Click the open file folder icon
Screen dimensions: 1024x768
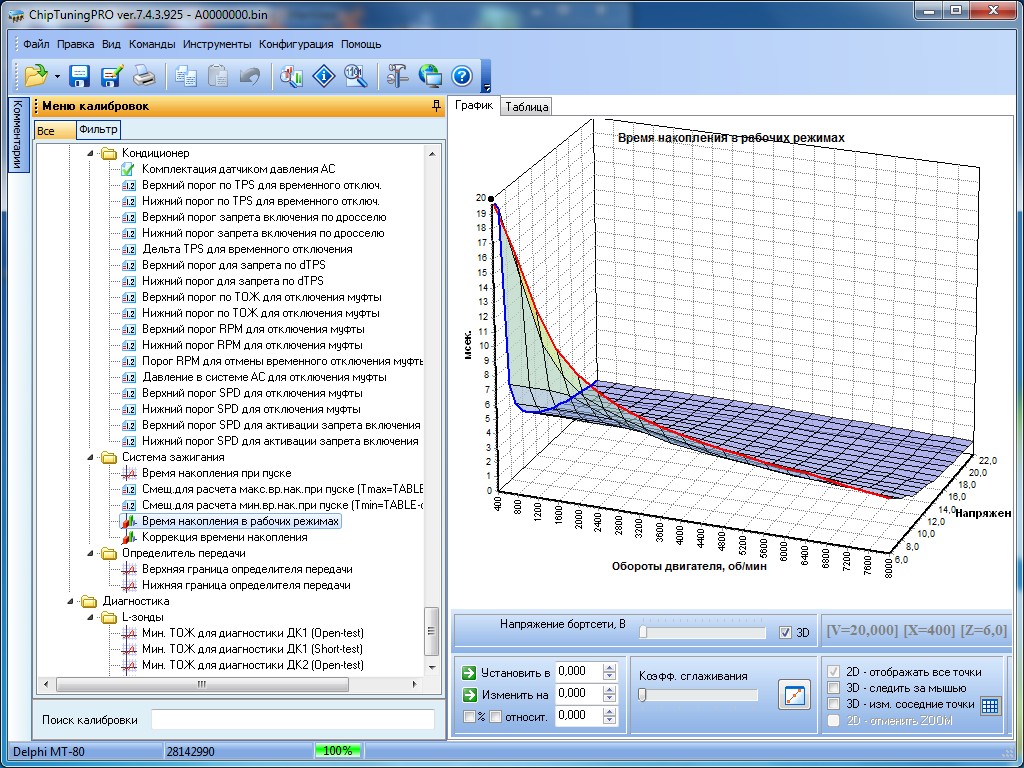pos(36,75)
